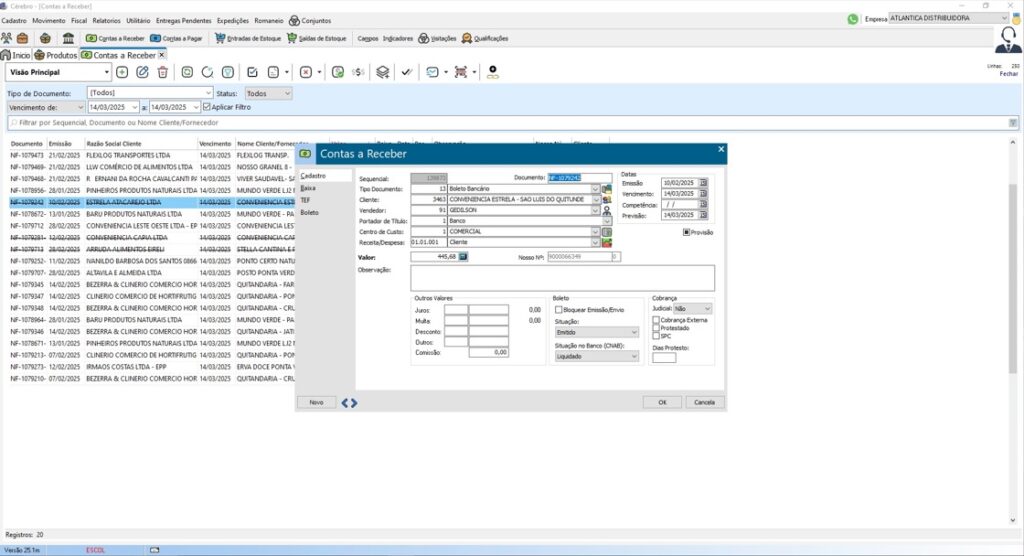Open the Visão Principal view dropdown
Viewport: 1024px width, 556px height.
[x=106, y=72]
